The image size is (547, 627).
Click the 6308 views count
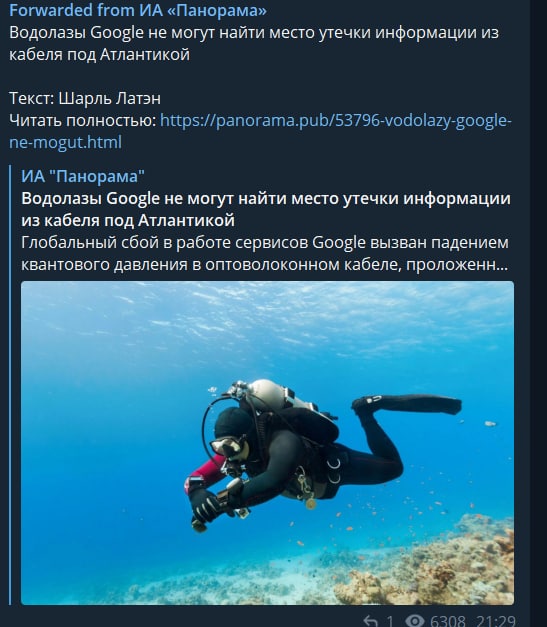448,621
